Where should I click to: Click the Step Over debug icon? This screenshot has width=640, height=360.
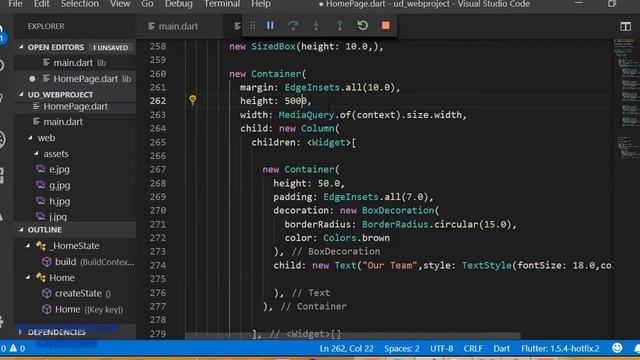click(x=293, y=26)
